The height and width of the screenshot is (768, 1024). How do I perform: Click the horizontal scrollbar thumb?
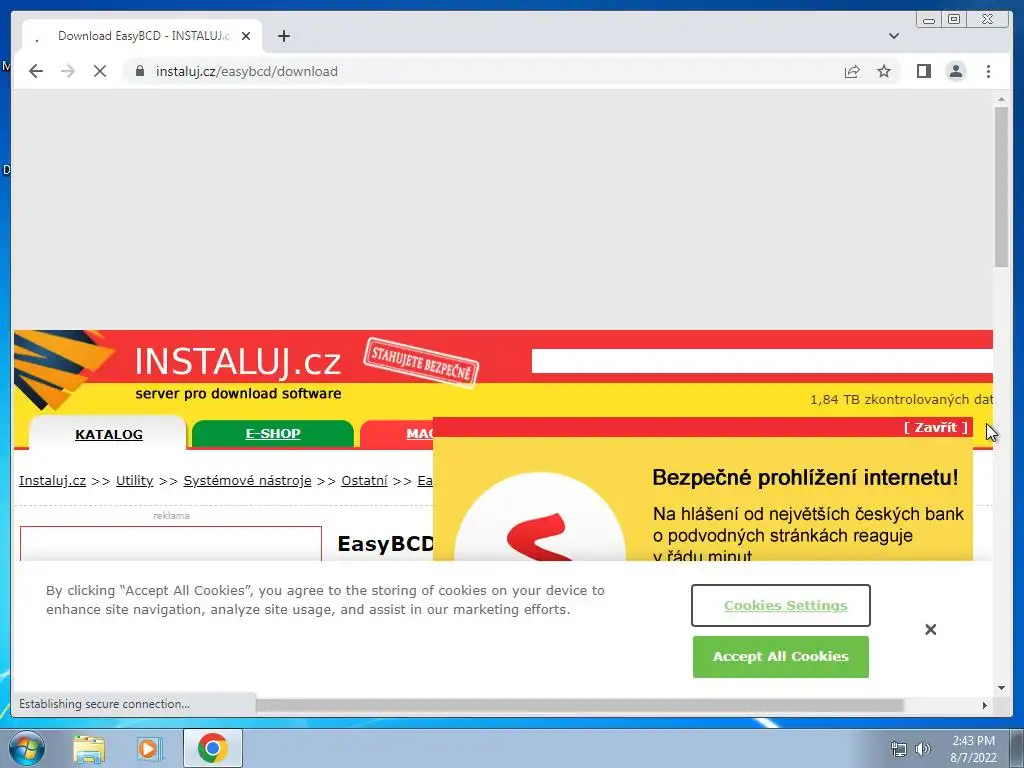[x=579, y=705]
